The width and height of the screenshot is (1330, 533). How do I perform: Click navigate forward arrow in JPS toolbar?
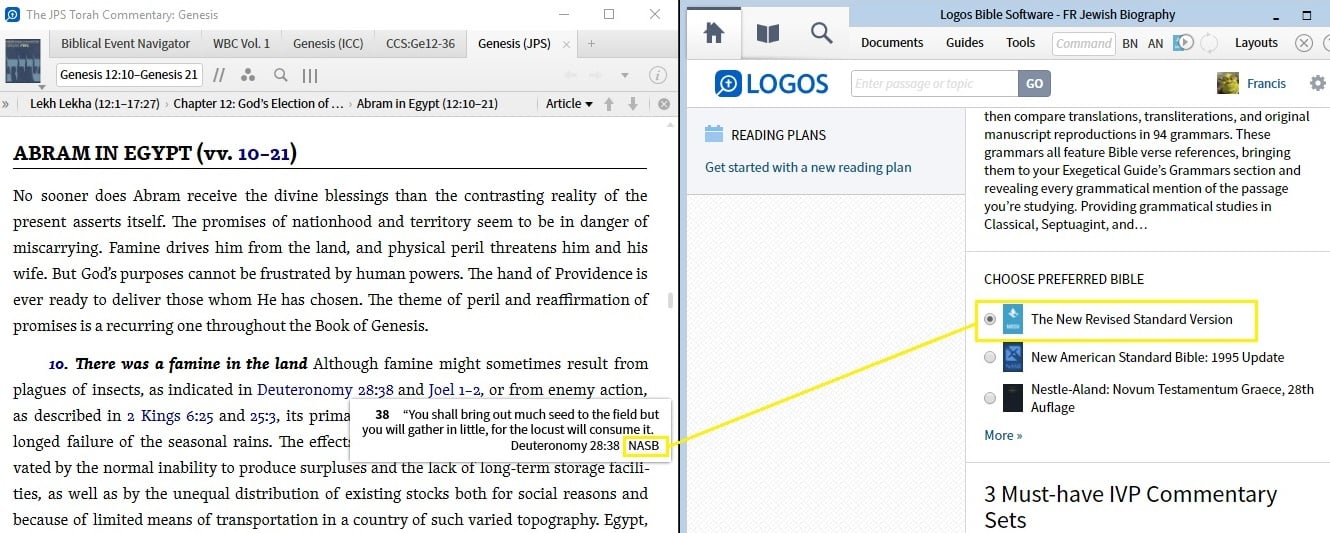click(598, 75)
